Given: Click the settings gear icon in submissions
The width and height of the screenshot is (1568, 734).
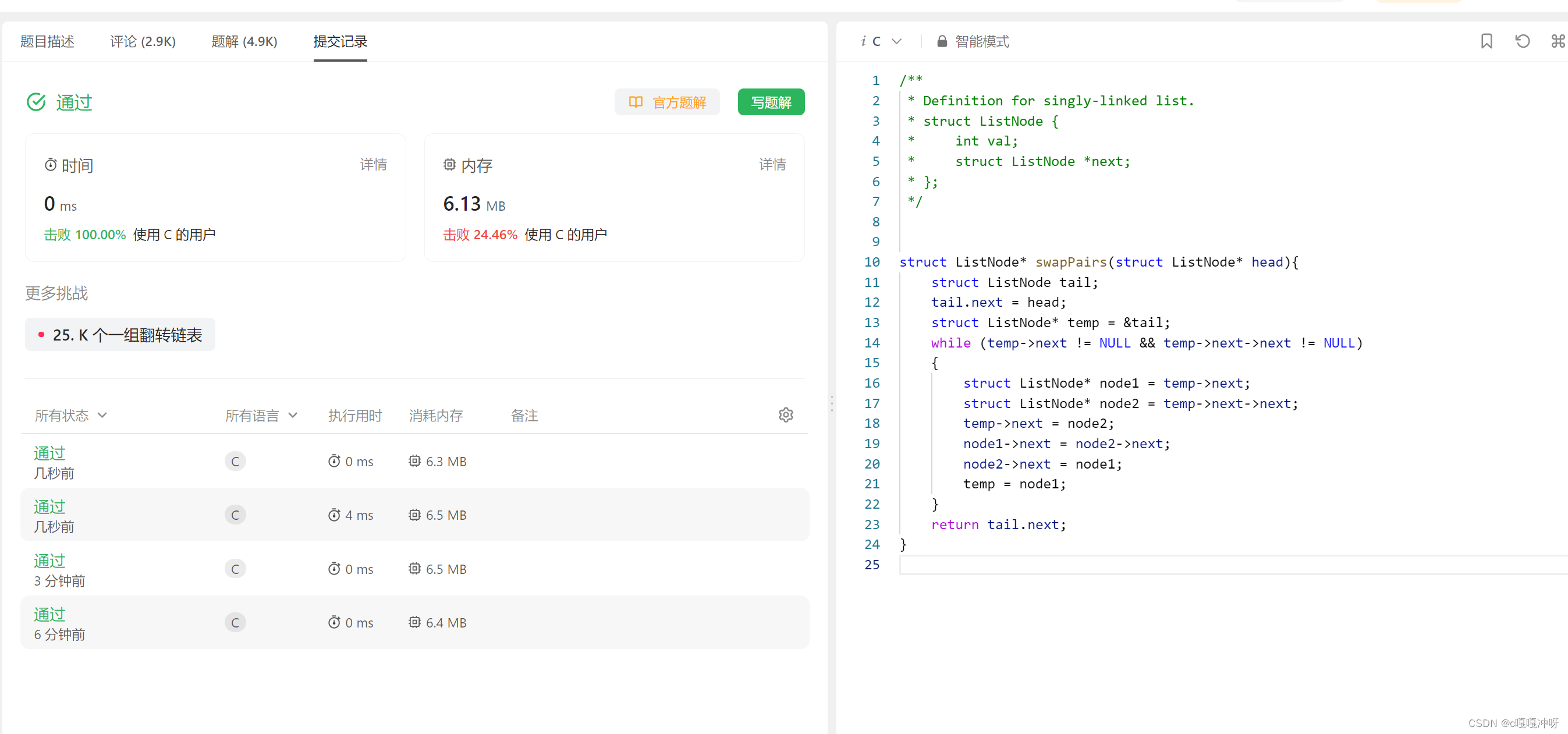Looking at the screenshot, I should coord(786,414).
